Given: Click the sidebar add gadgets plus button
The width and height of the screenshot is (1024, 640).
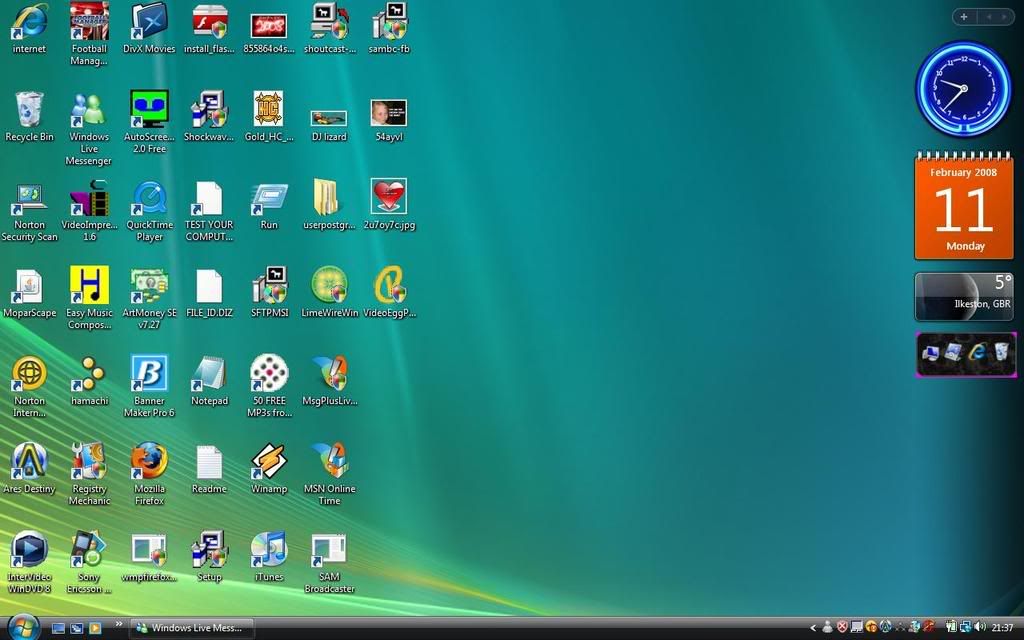Looking at the screenshot, I should pyautogui.click(x=964, y=16).
